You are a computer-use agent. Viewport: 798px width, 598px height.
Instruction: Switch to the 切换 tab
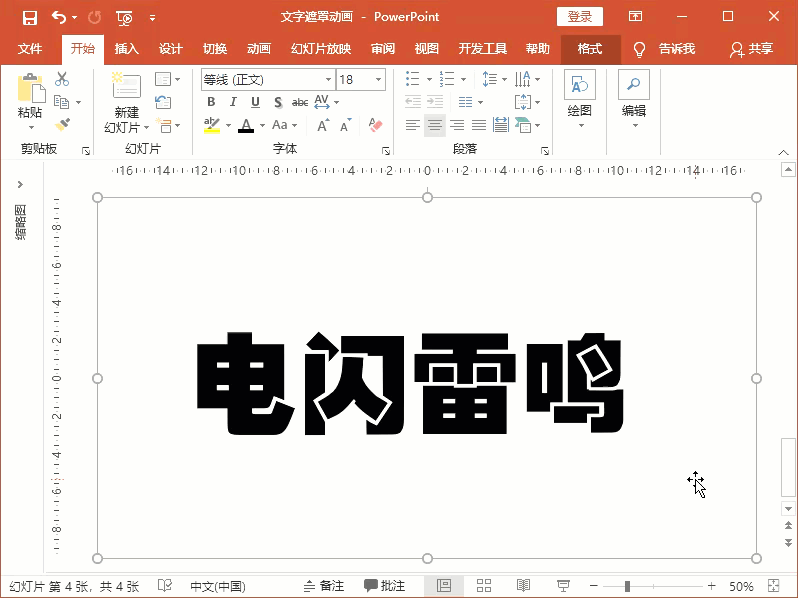tap(215, 49)
